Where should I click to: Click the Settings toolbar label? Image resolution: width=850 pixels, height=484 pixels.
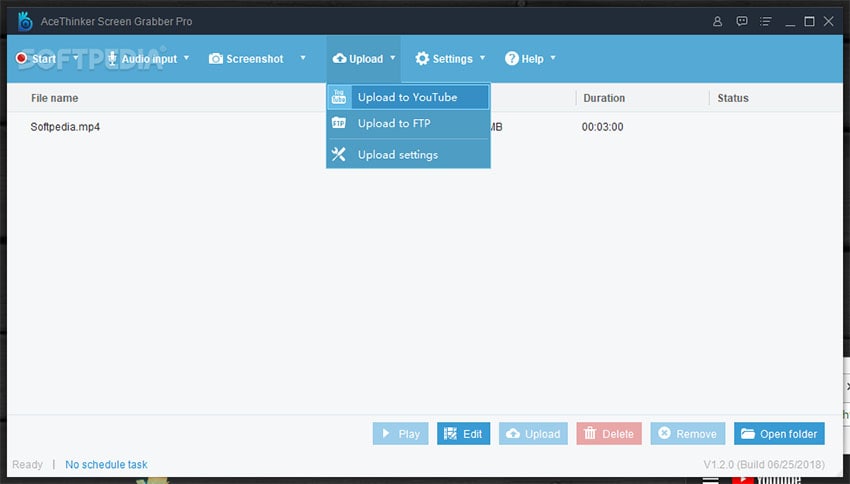click(453, 59)
